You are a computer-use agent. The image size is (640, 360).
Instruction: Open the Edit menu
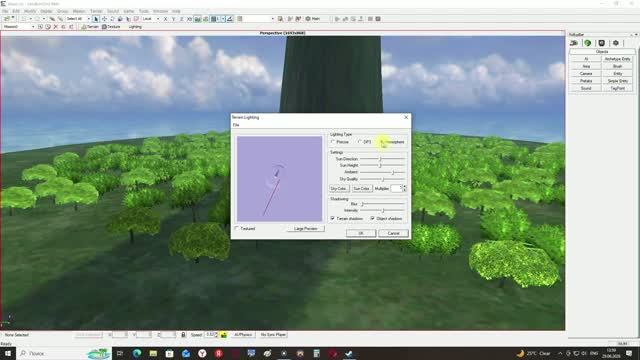pyautogui.click(x=16, y=11)
